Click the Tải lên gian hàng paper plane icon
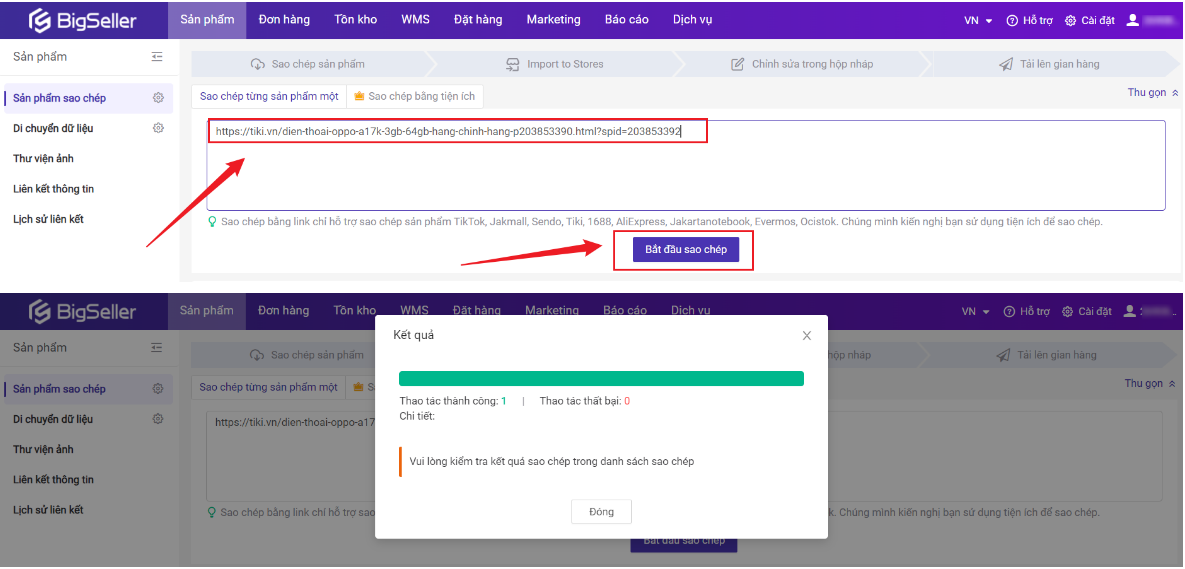1185x569 pixels. click(x=1005, y=64)
